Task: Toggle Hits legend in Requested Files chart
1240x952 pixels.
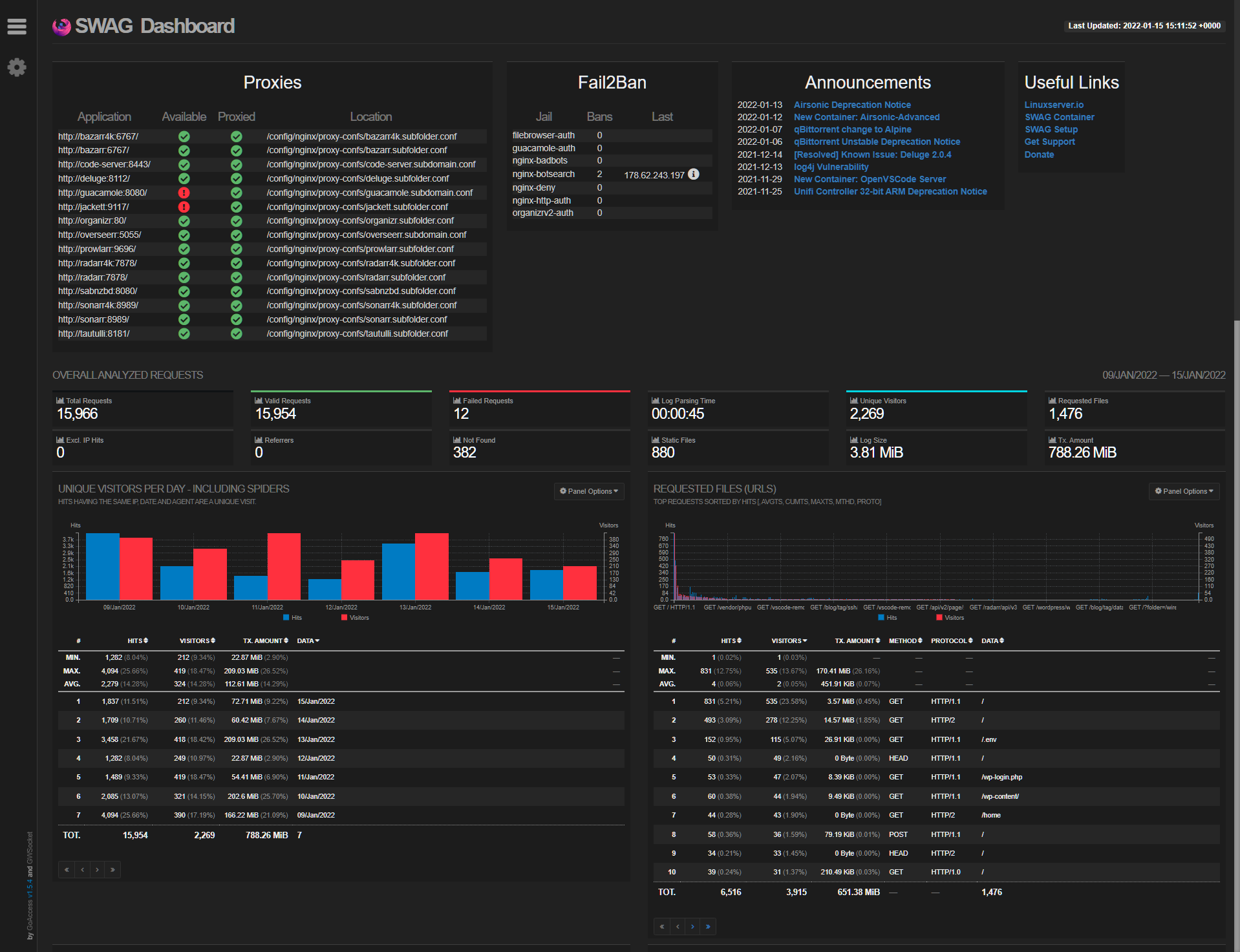Action: pyautogui.click(x=888, y=618)
